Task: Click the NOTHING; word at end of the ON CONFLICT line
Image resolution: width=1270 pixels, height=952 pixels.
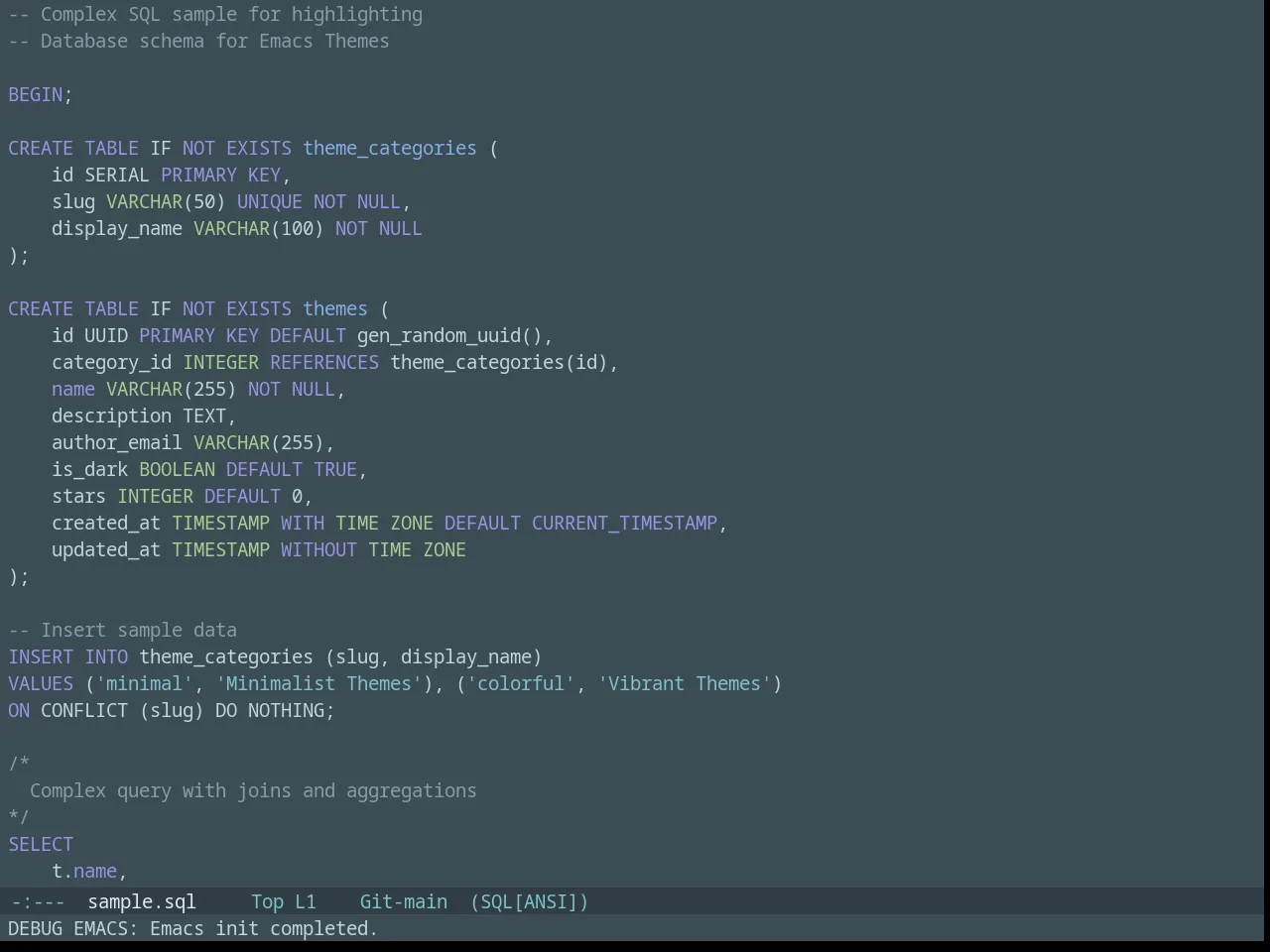Action: 292,710
